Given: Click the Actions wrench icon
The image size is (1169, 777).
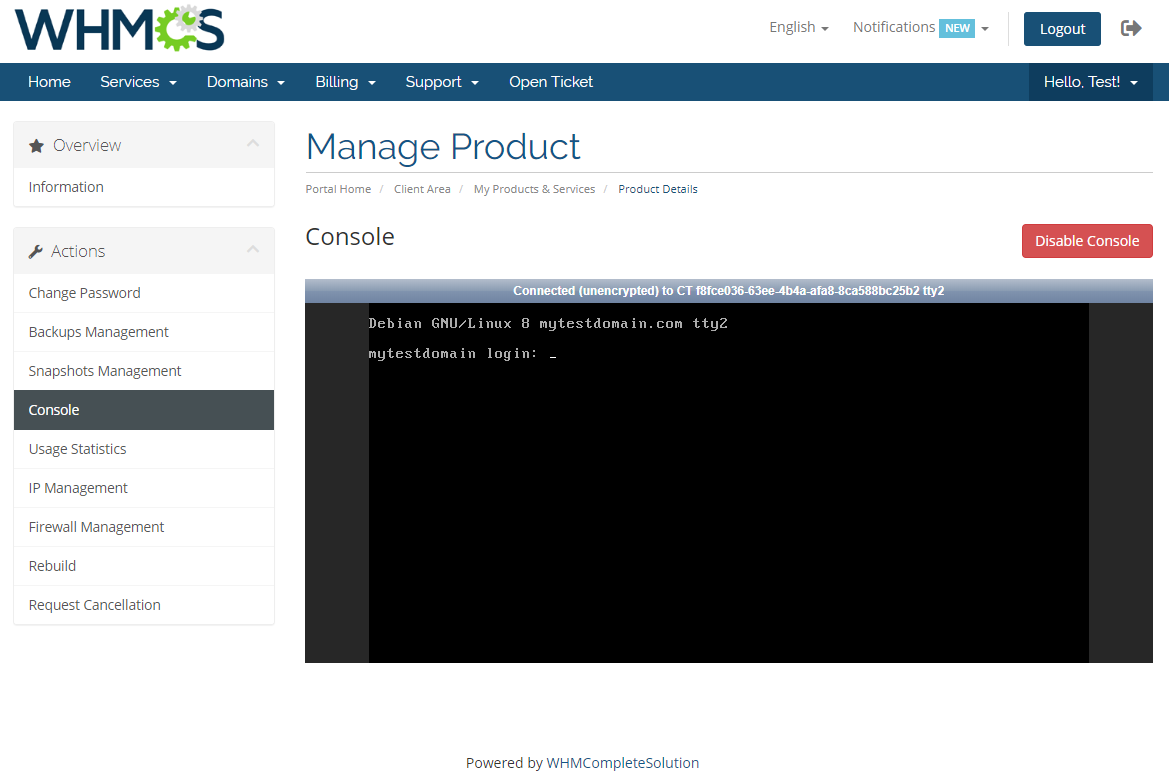Looking at the screenshot, I should pyautogui.click(x=36, y=251).
